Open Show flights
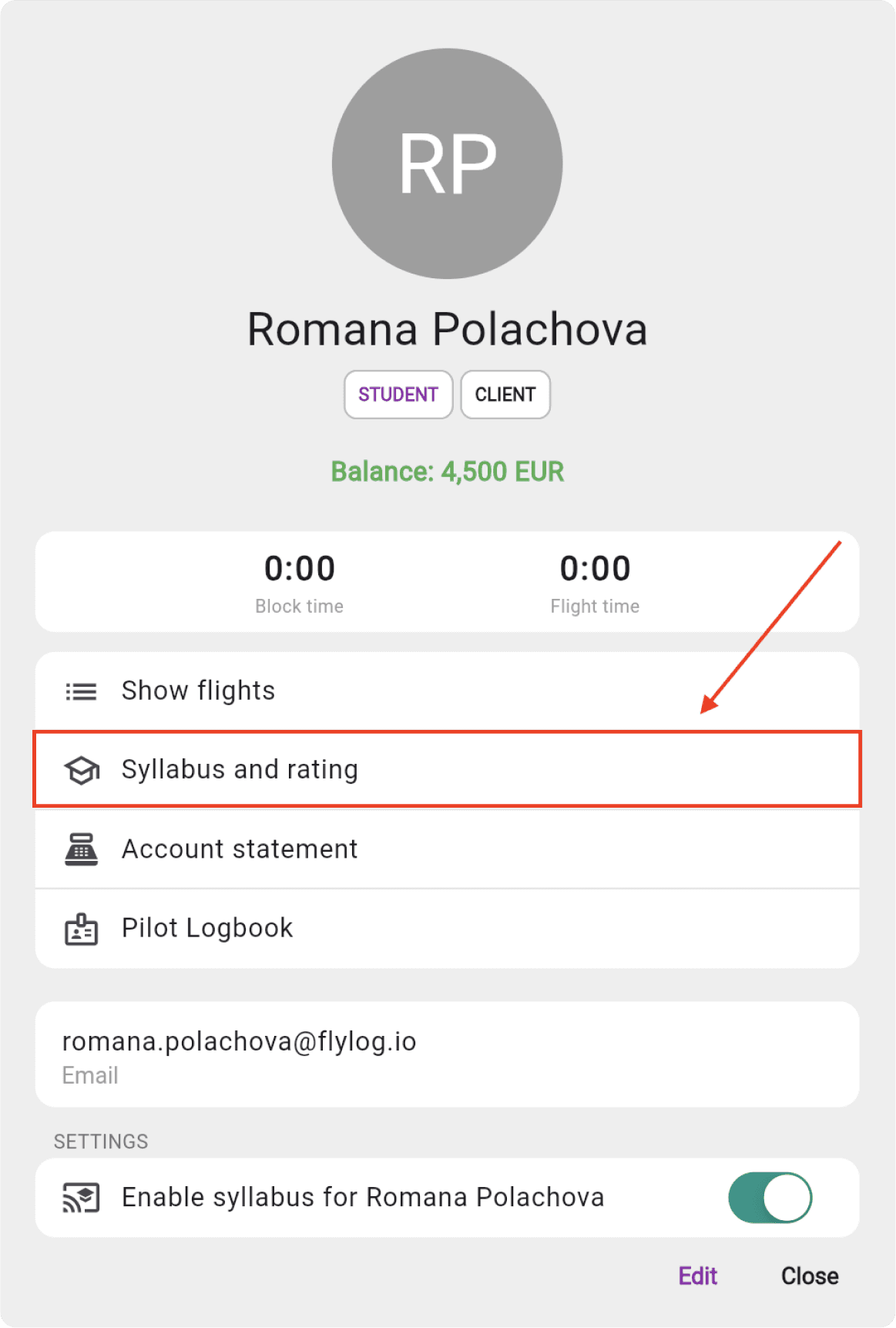The image size is (896, 1328). click(447, 691)
